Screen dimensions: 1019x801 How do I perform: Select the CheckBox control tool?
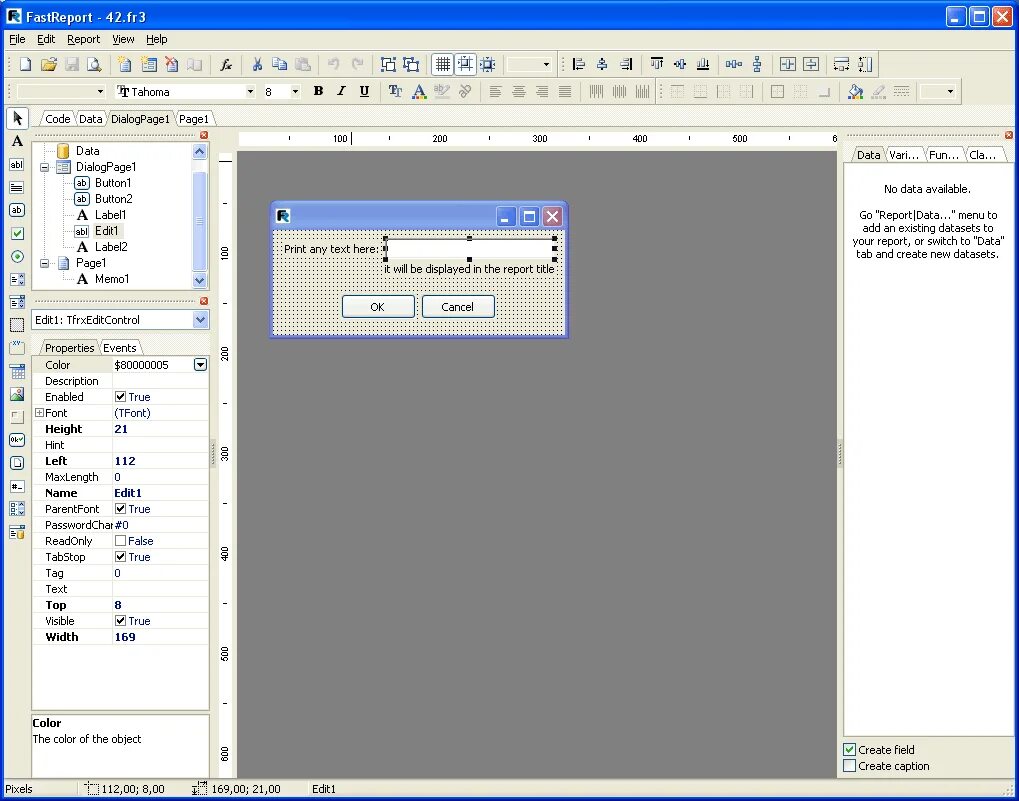pos(16,232)
